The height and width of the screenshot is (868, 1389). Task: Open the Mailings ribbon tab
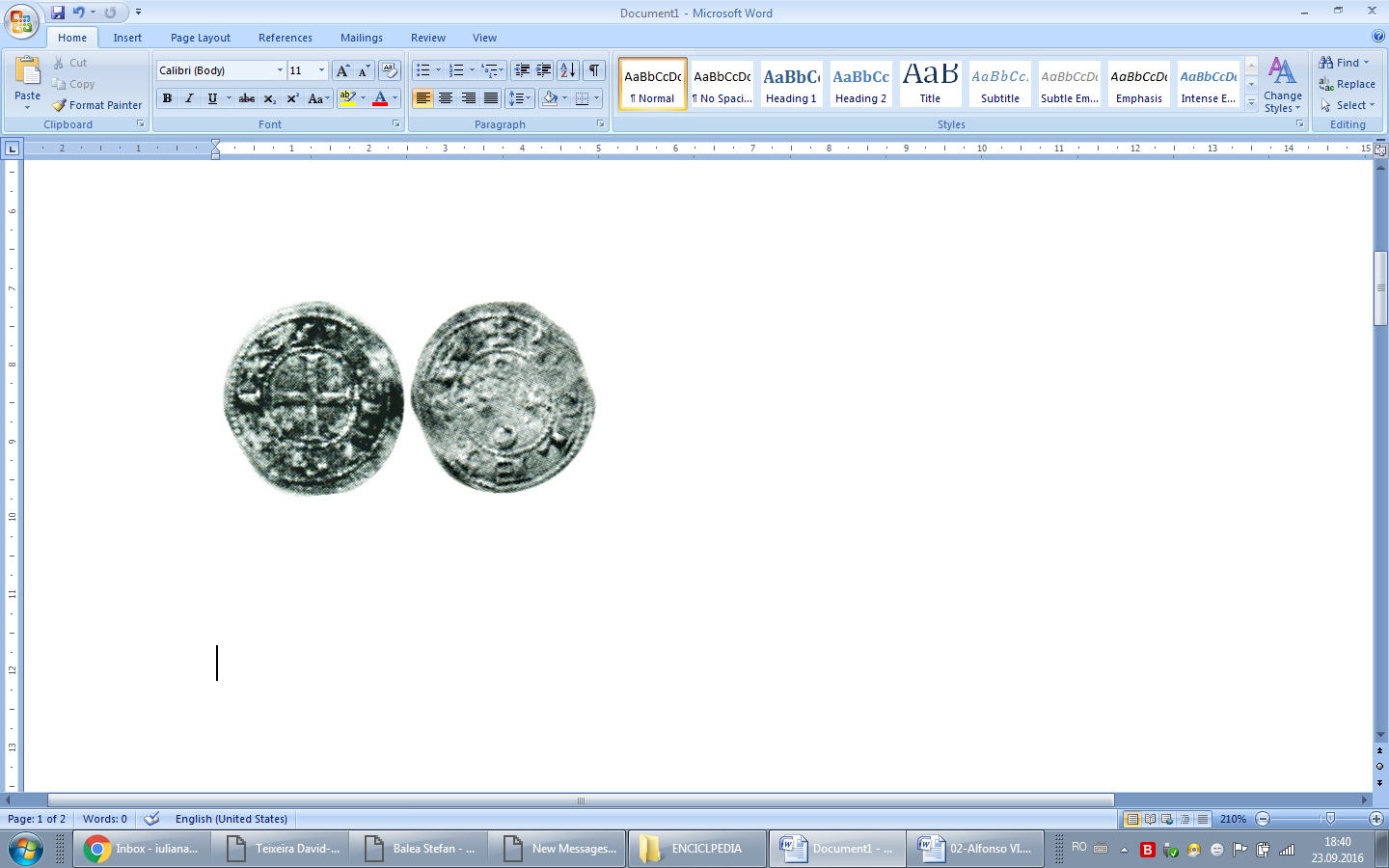coord(361,38)
